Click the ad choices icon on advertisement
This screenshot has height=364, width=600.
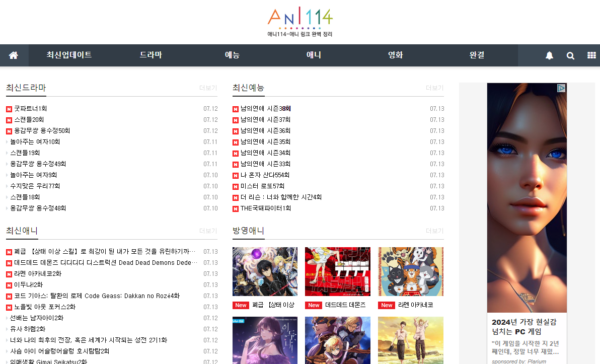(561, 88)
